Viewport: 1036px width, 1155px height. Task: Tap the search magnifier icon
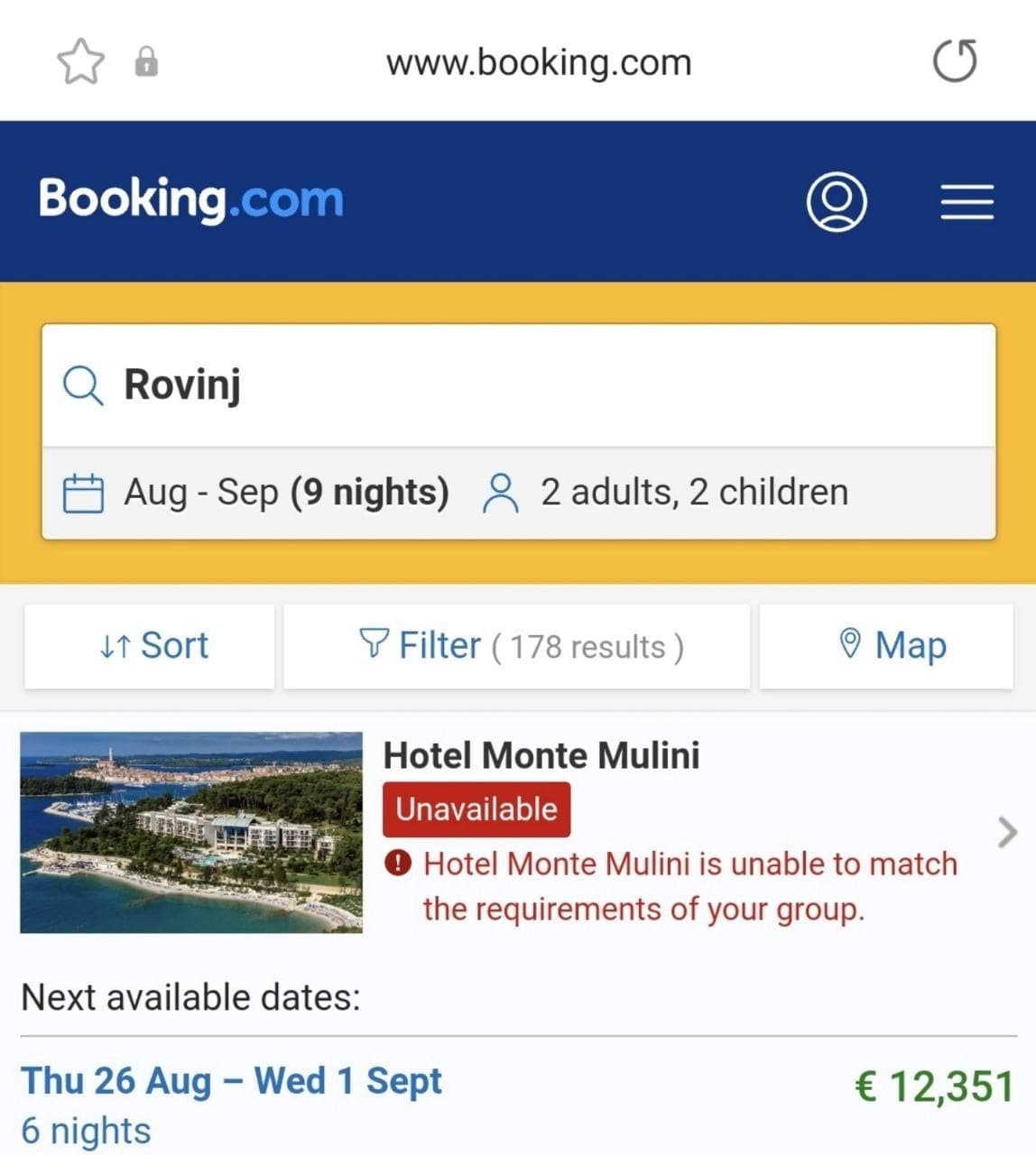82,385
